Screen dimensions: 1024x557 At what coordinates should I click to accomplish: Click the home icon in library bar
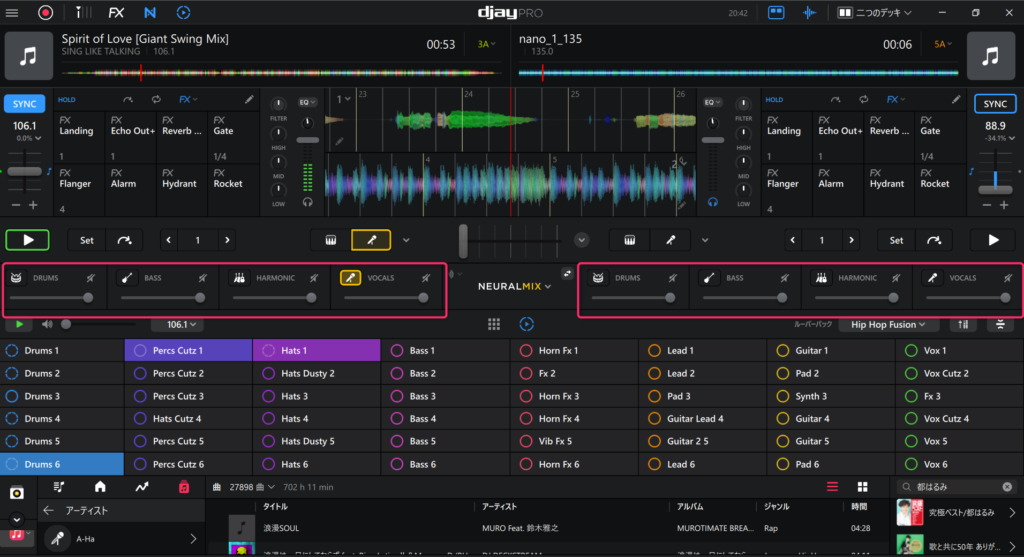click(100, 487)
